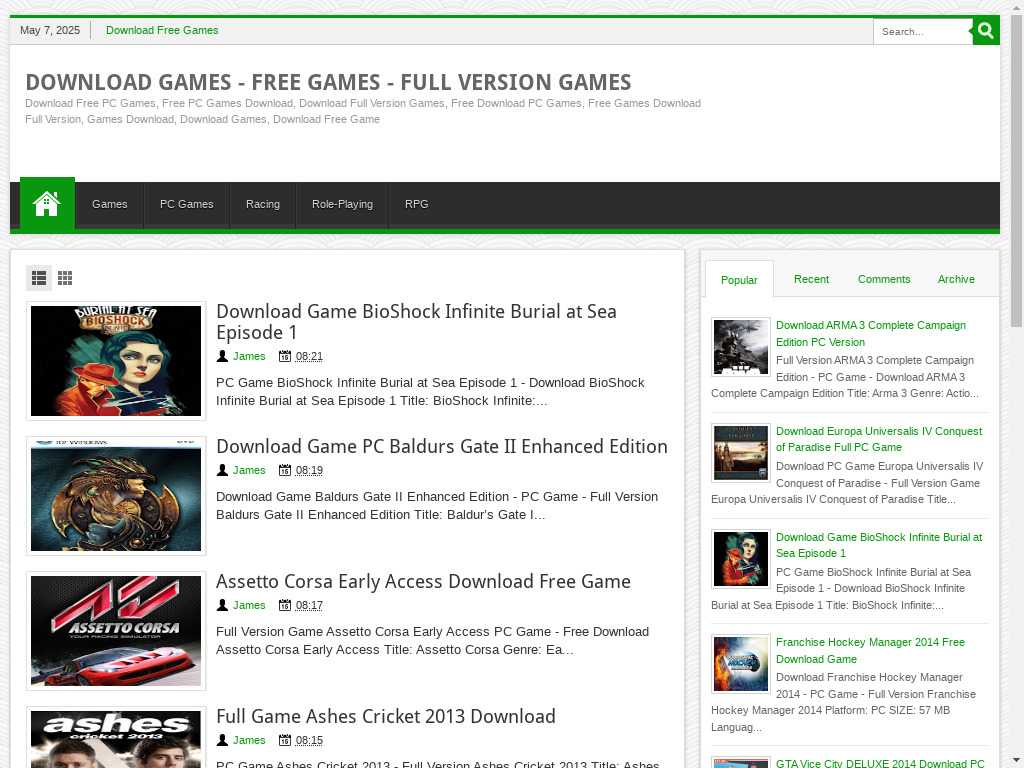Click James author link on Baldurs Gate post
Image resolution: width=1024 pixels, height=768 pixels.
coord(249,470)
